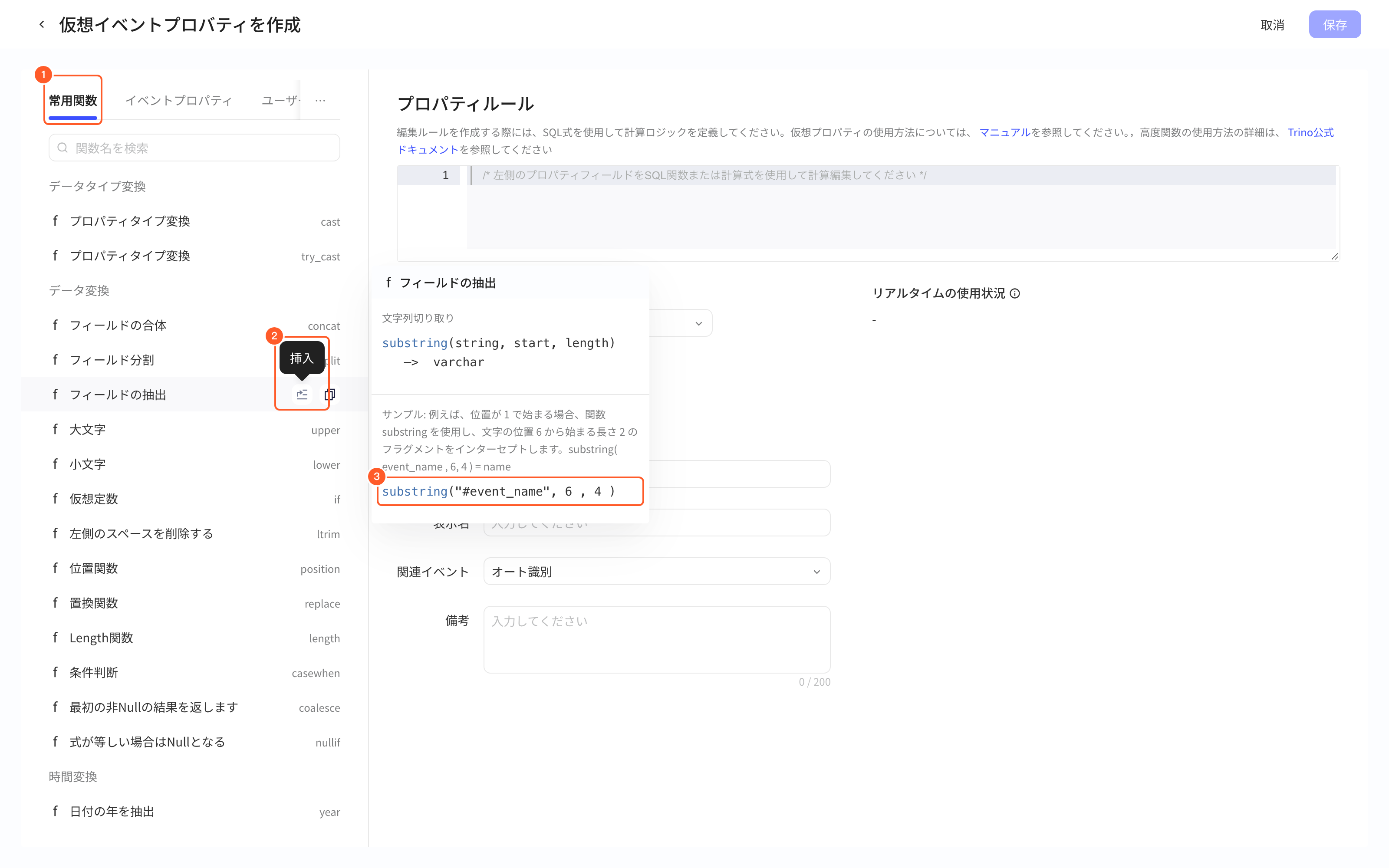Screen dimensions: 1389x868
Task: Switch to the partially visible ユーザー tab
Action: tap(281, 100)
